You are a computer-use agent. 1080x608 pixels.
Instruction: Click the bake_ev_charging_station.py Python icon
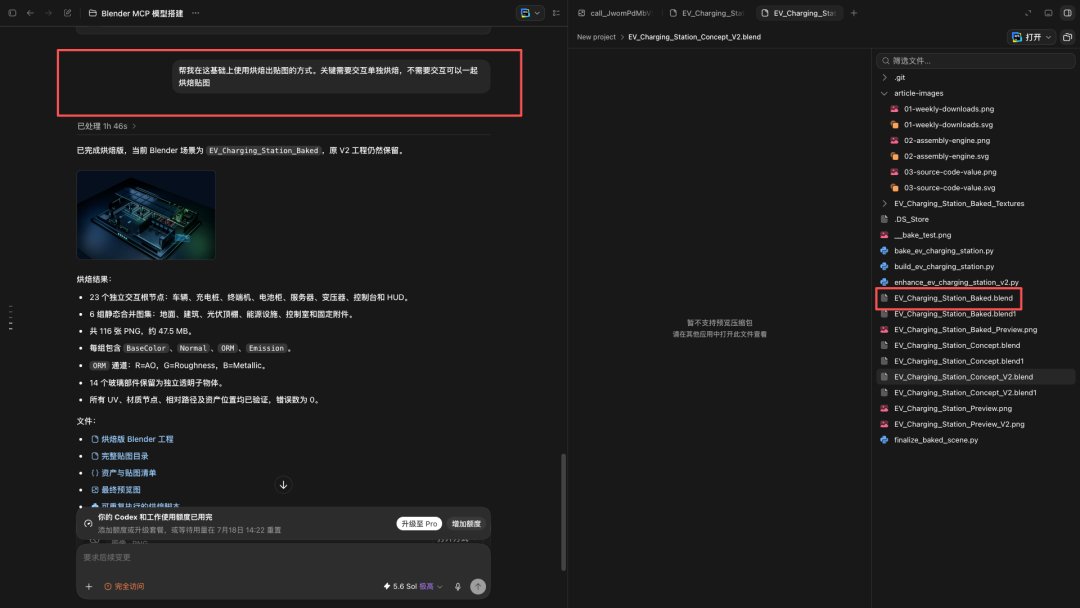coord(884,251)
